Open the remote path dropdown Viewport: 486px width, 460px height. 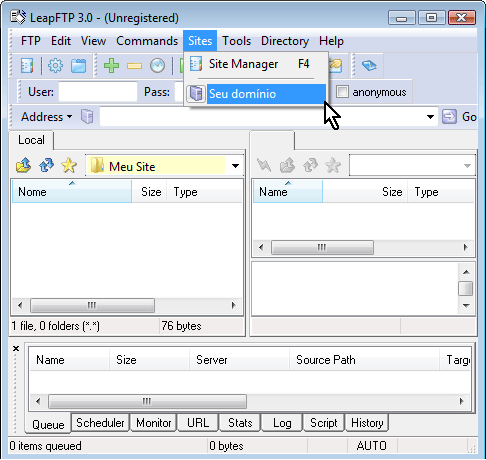pyautogui.click(x=467, y=166)
